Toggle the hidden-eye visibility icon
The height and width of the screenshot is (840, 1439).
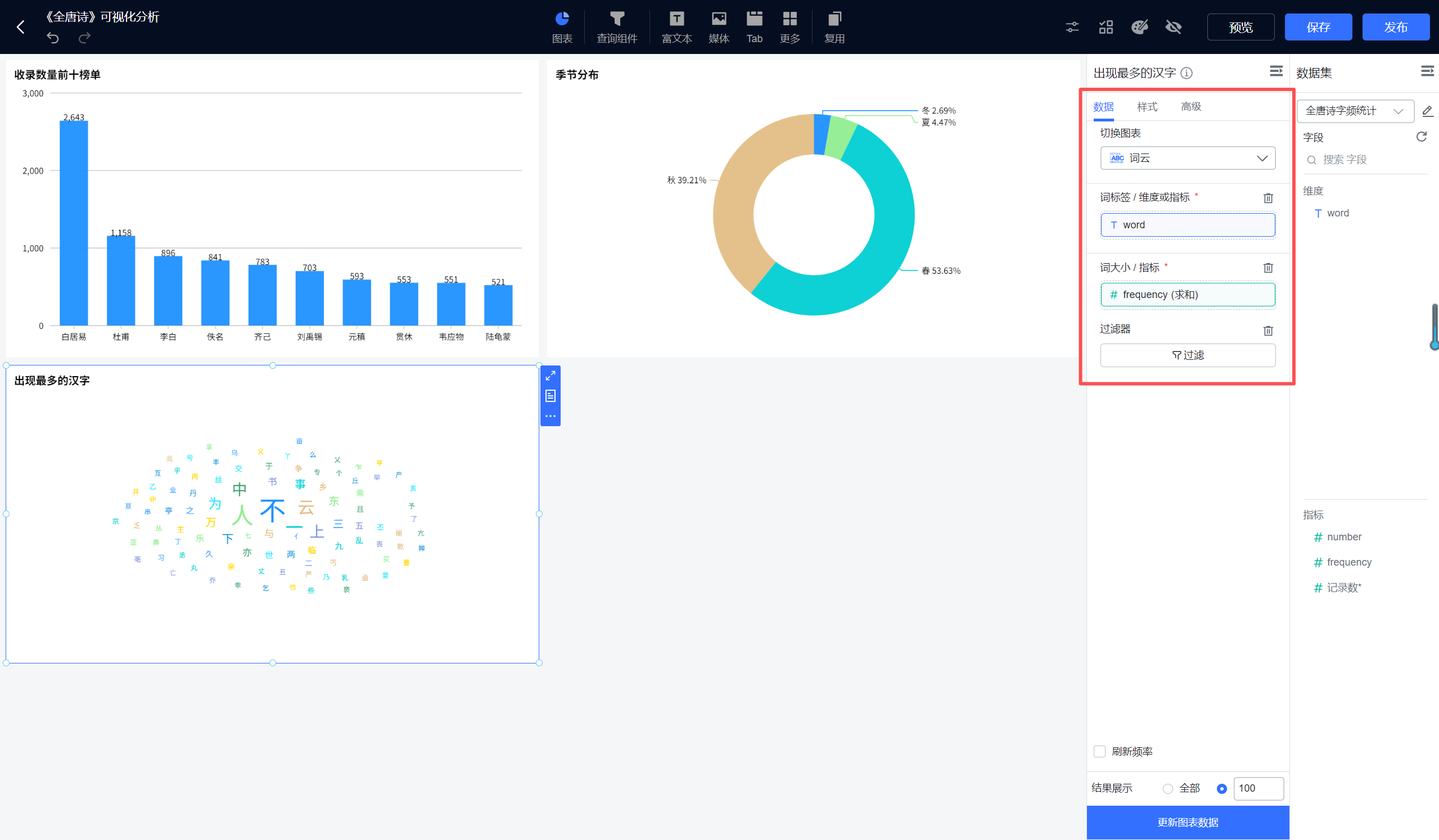pos(1174,27)
